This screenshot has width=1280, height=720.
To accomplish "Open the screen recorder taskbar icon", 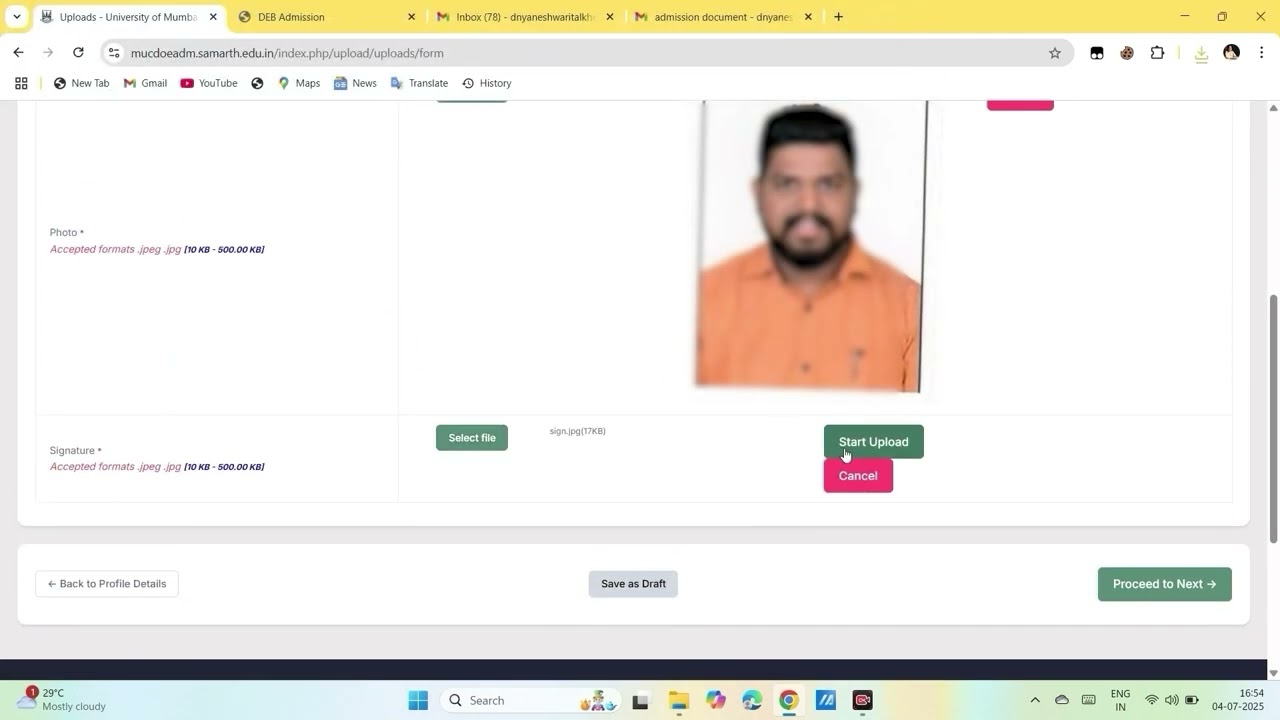I will [863, 700].
